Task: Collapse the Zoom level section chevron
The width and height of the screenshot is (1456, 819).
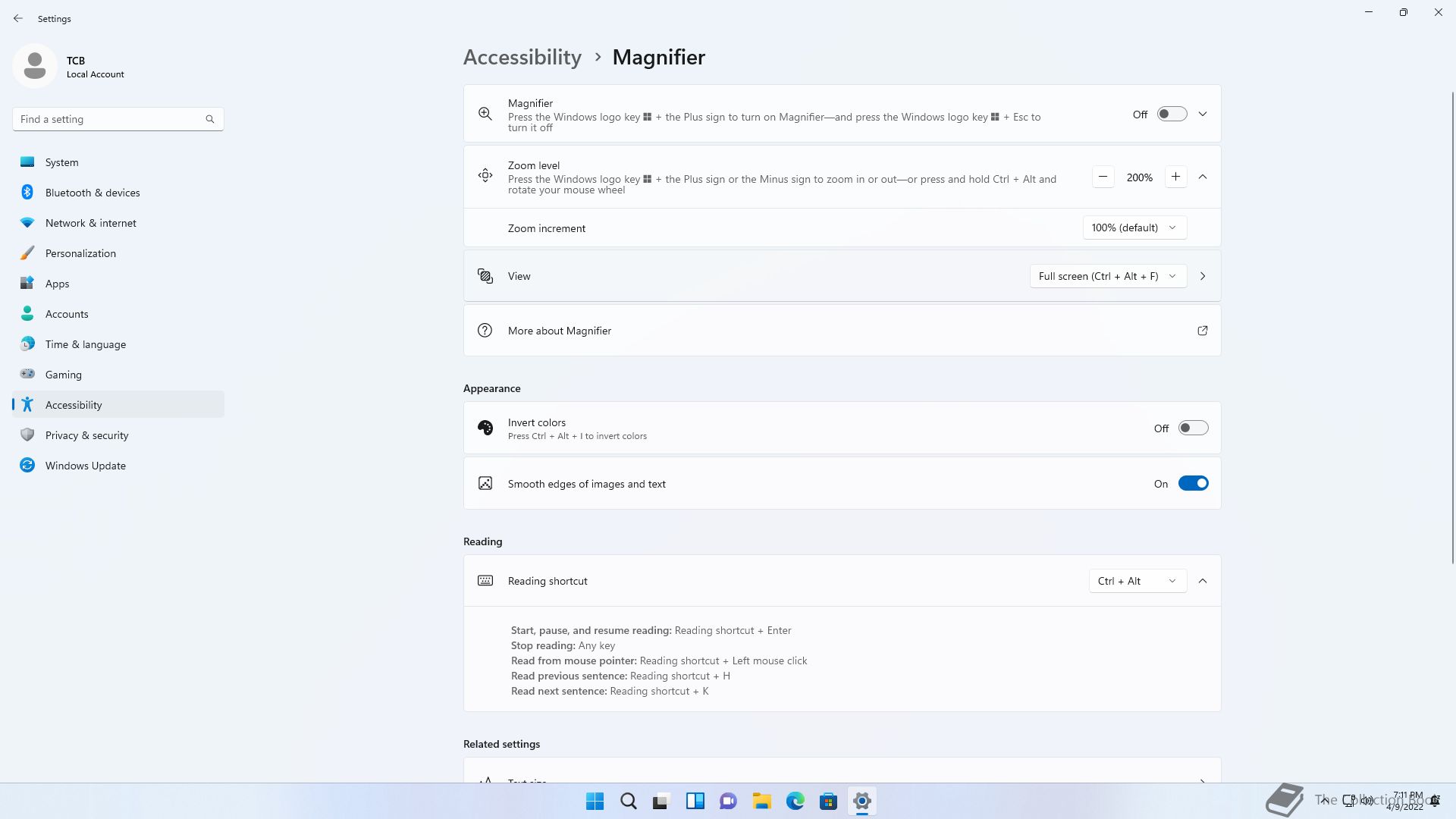Action: tap(1203, 177)
